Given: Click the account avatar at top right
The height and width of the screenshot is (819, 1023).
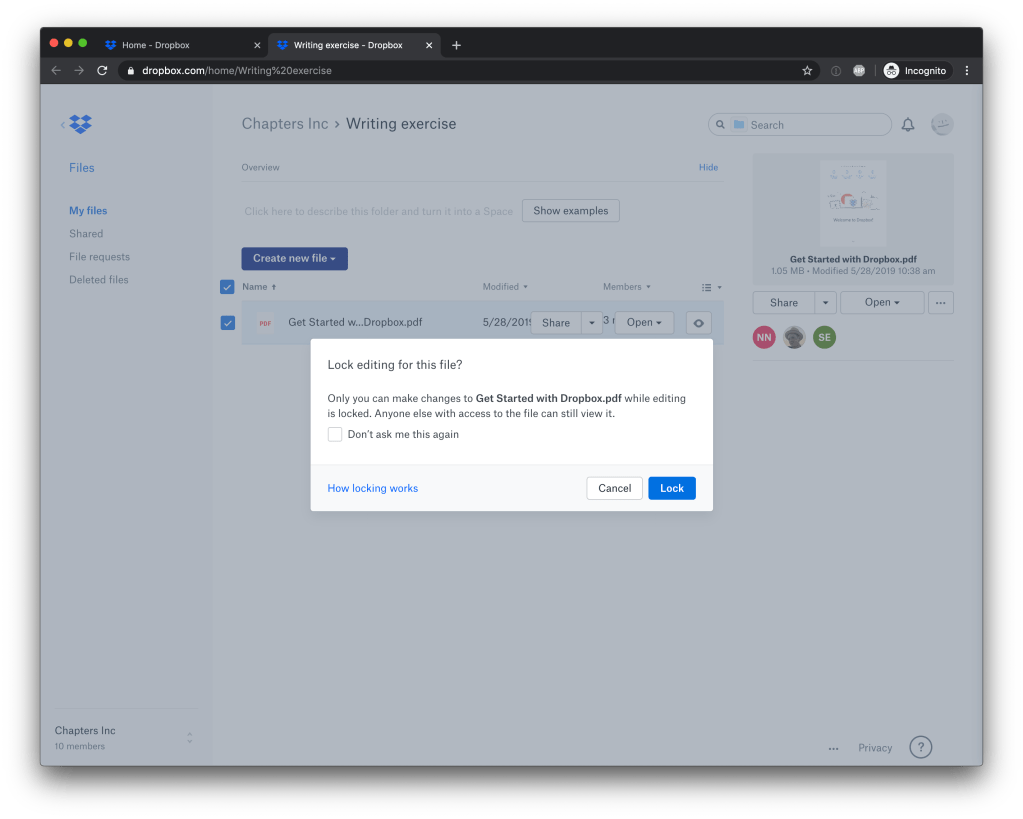Looking at the screenshot, I should (x=941, y=125).
